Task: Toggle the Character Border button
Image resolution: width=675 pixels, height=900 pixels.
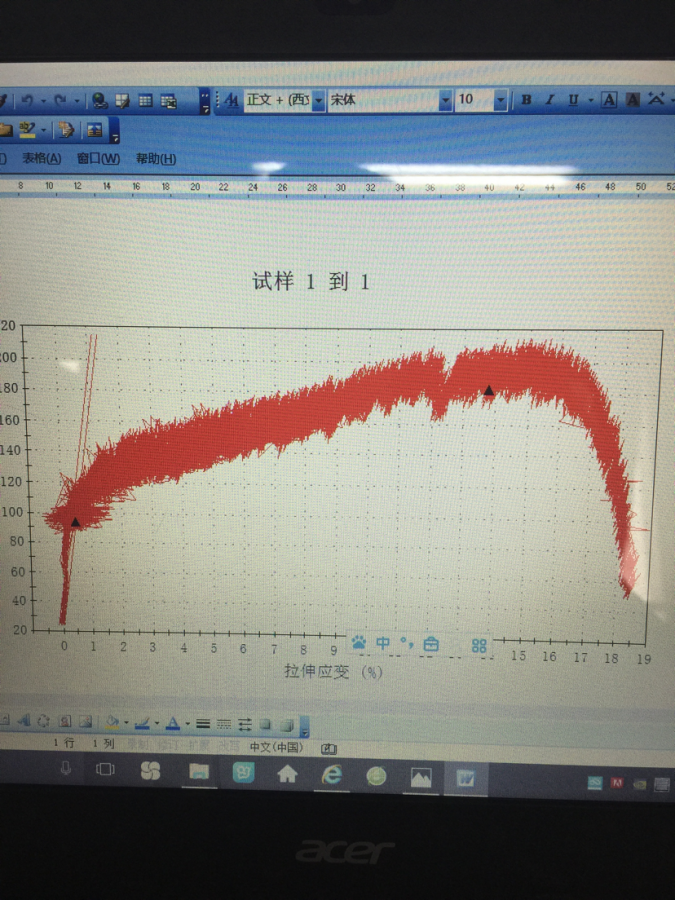Action: [x=609, y=100]
